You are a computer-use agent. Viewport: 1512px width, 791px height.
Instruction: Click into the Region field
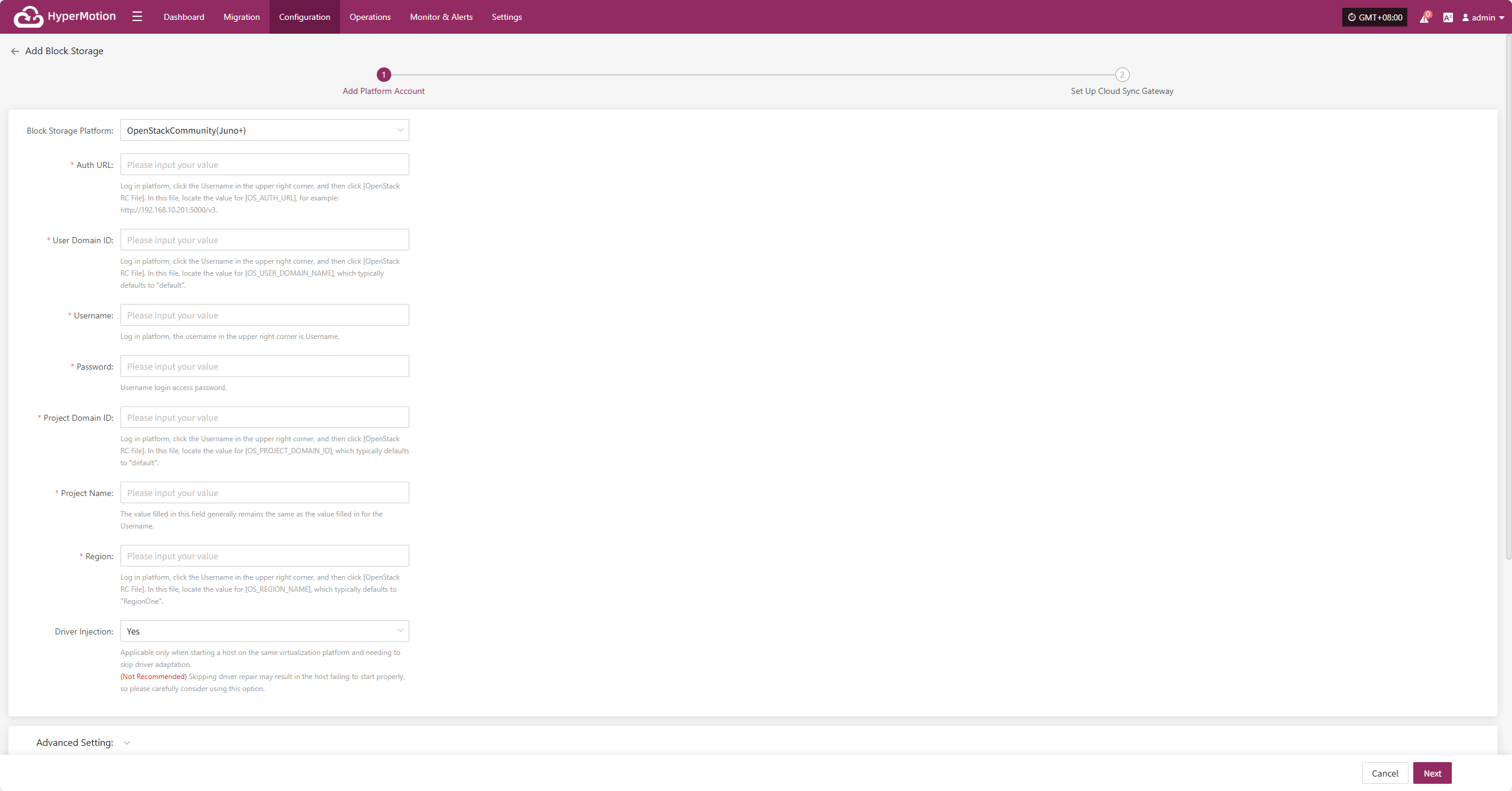coord(265,556)
